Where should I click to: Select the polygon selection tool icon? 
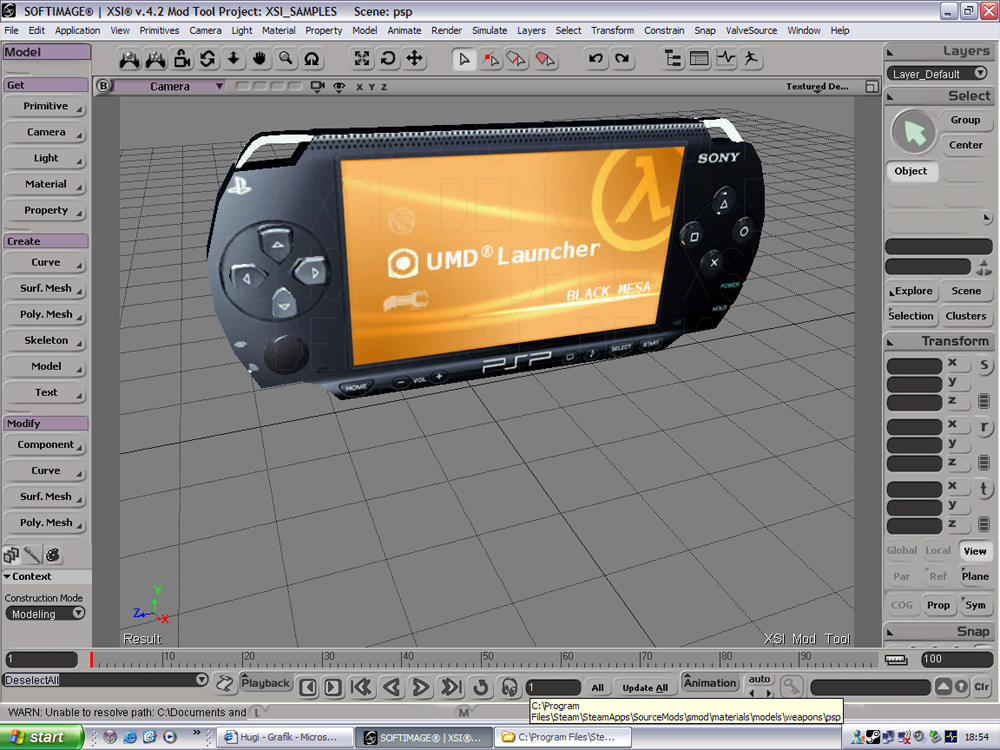(x=545, y=59)
